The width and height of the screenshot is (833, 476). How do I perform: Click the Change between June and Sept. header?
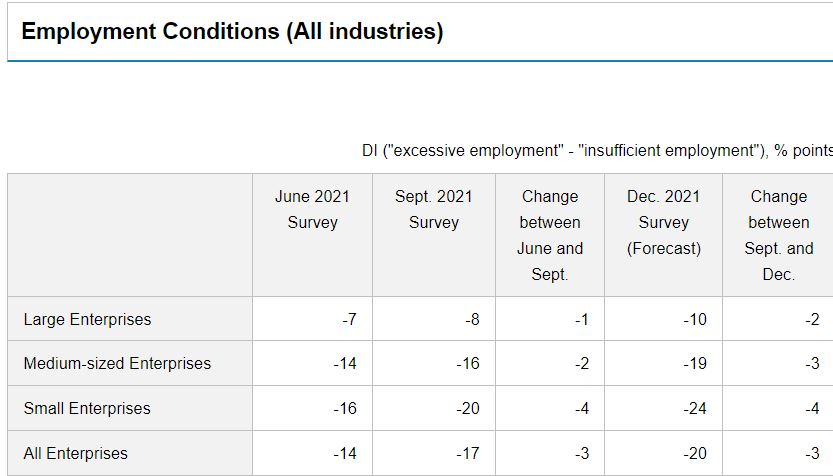(549, 235)
